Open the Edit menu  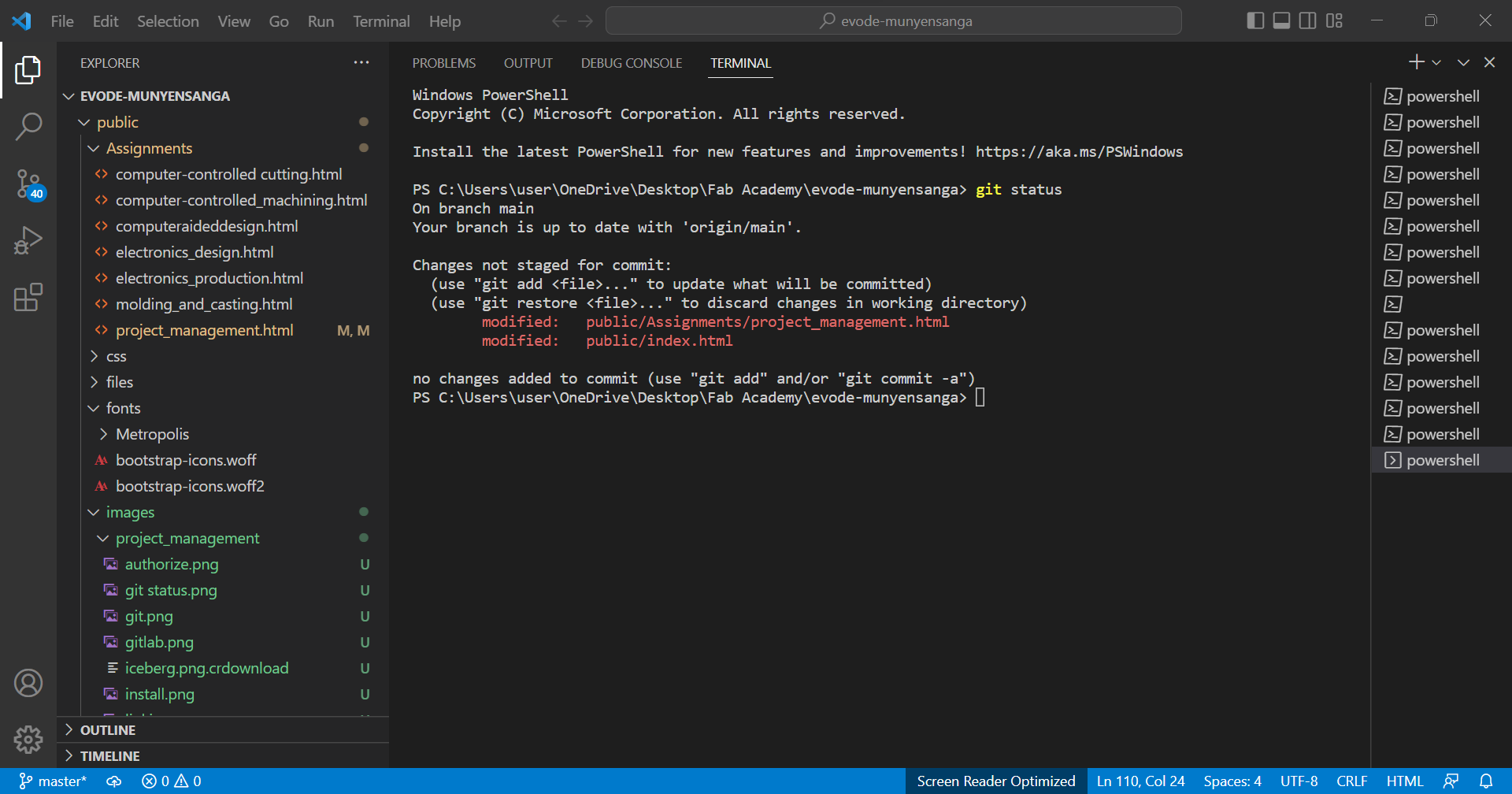(x=106, y=21)
